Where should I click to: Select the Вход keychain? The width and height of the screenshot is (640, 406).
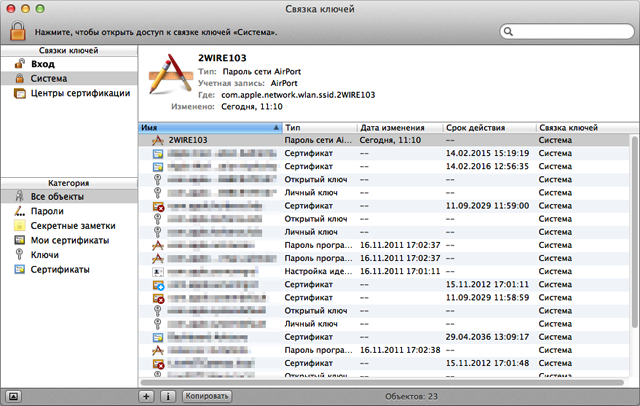pos(41,63)
